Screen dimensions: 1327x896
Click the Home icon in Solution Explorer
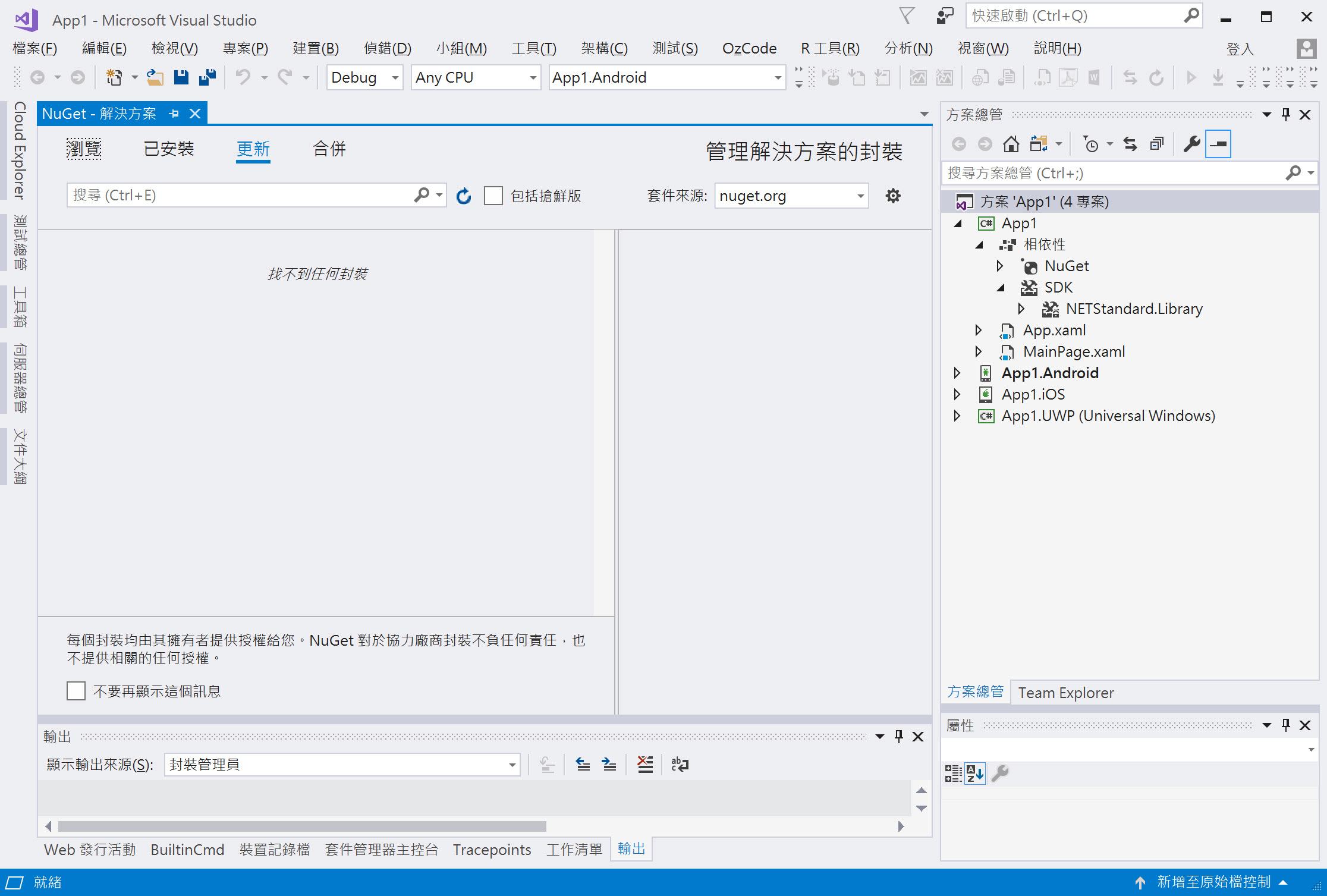(1011, 144)
